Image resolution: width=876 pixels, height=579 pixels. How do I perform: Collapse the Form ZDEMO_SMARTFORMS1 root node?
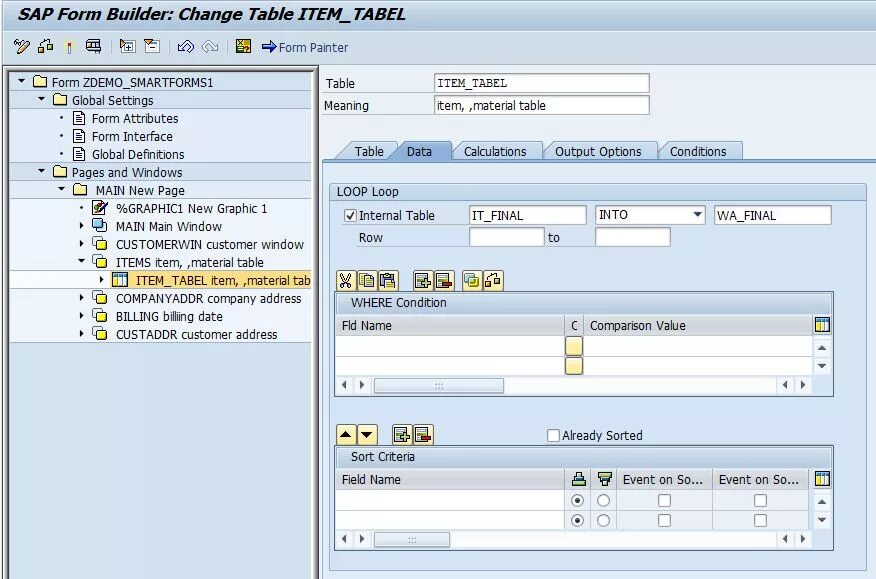click(x=22, y=82)
